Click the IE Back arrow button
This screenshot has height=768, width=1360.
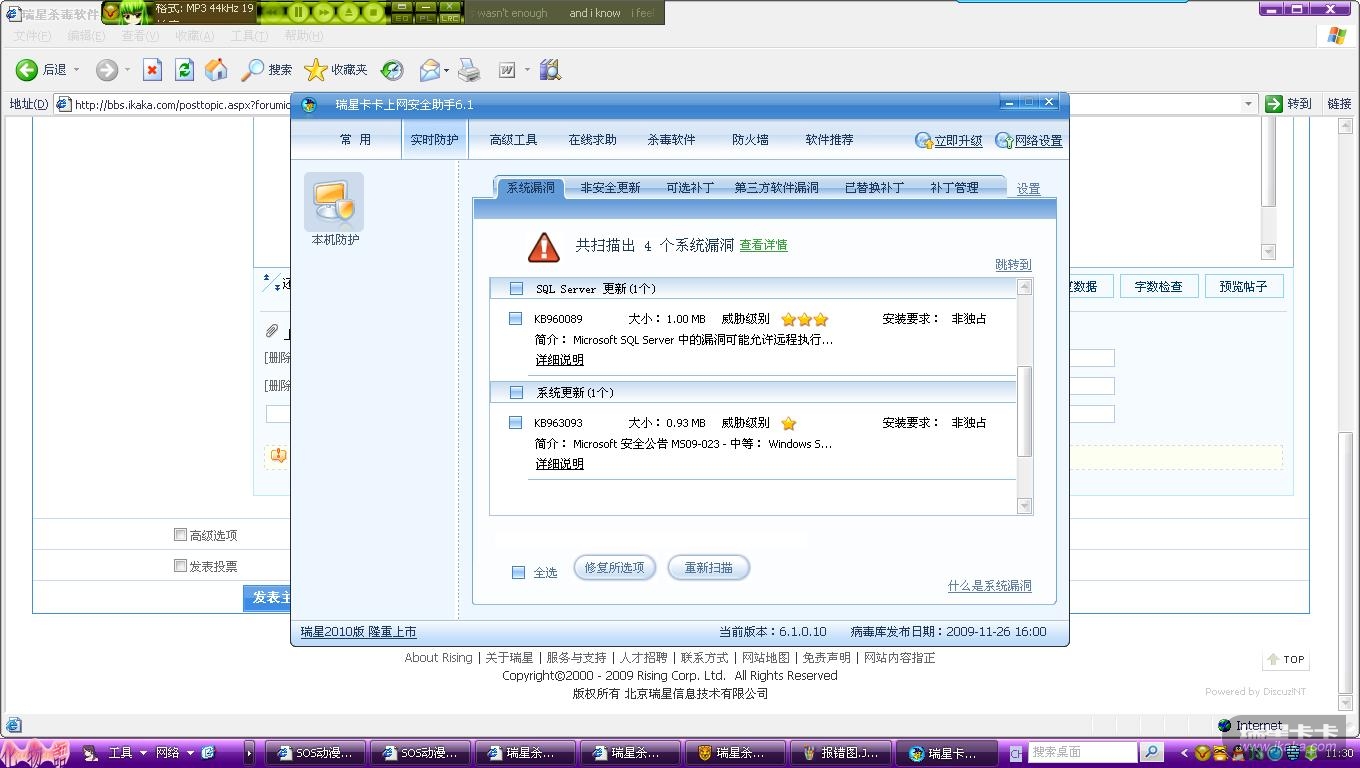point(27,70)
